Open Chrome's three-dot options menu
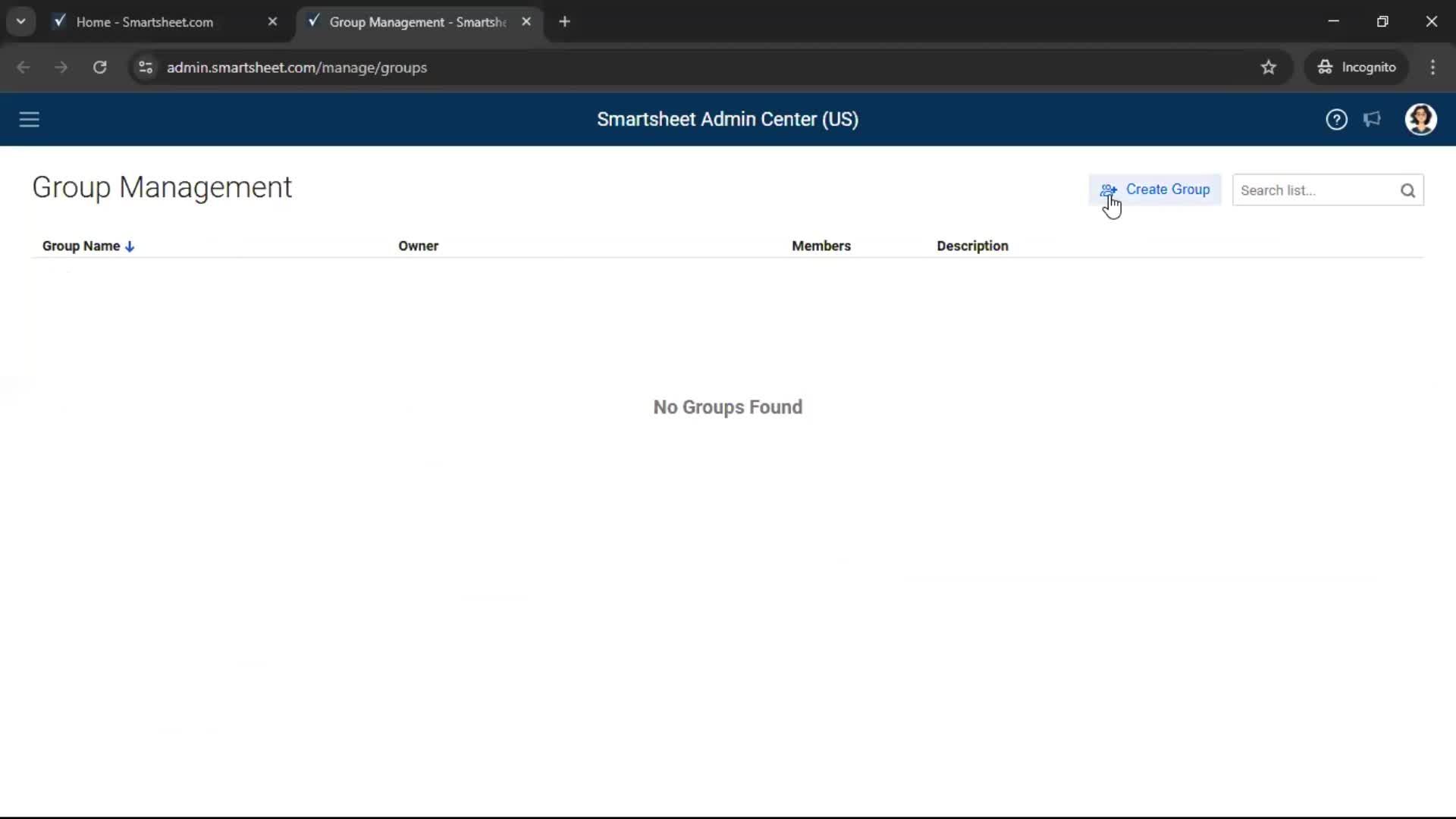Viewport: 1456px width, 819px height. coord(1433,67)
